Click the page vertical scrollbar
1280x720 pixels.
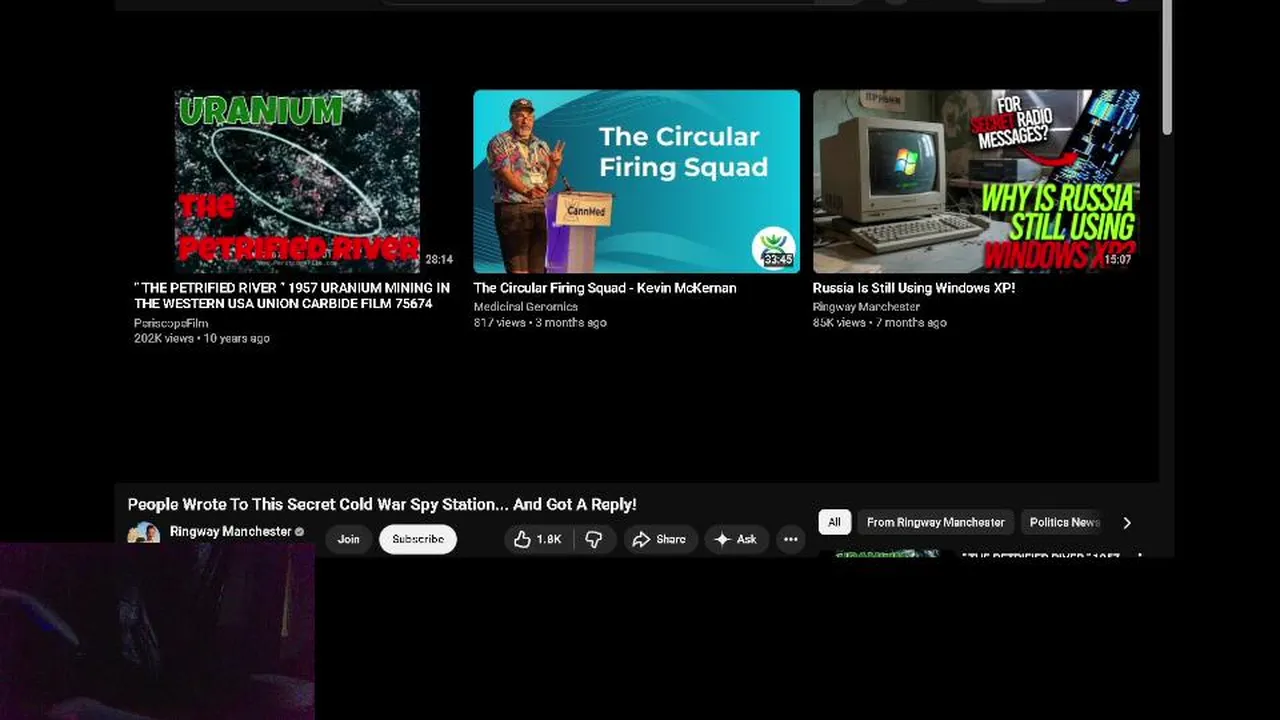click(1166, 70)
